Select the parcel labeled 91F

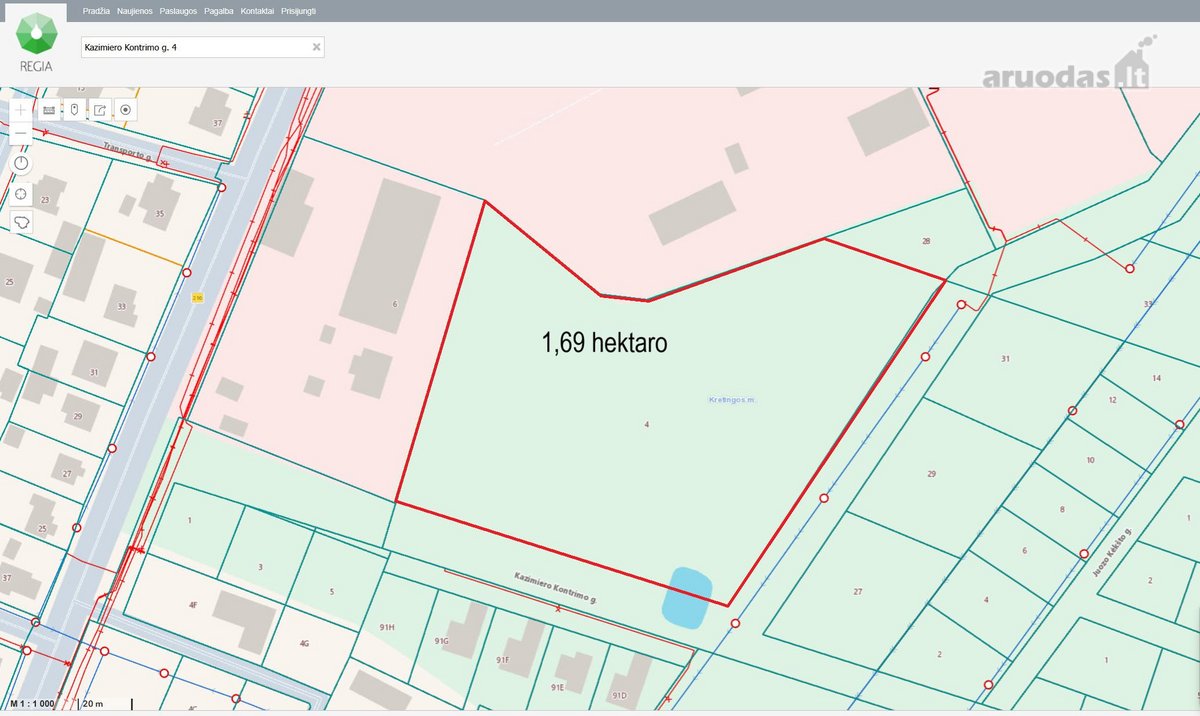point(503,660)
